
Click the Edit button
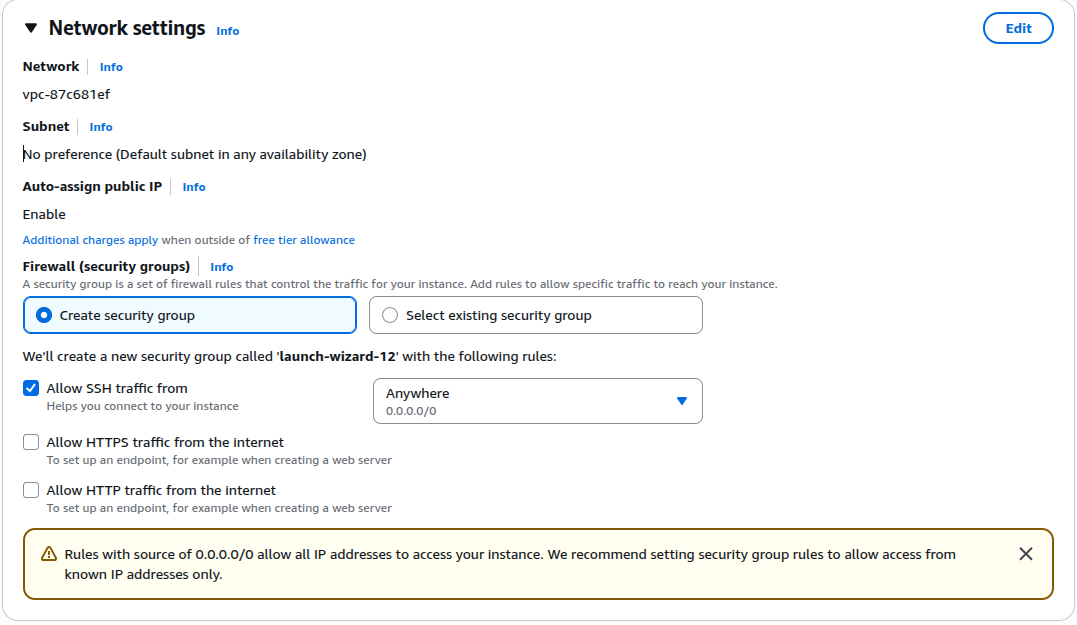tap(1018, 28)
